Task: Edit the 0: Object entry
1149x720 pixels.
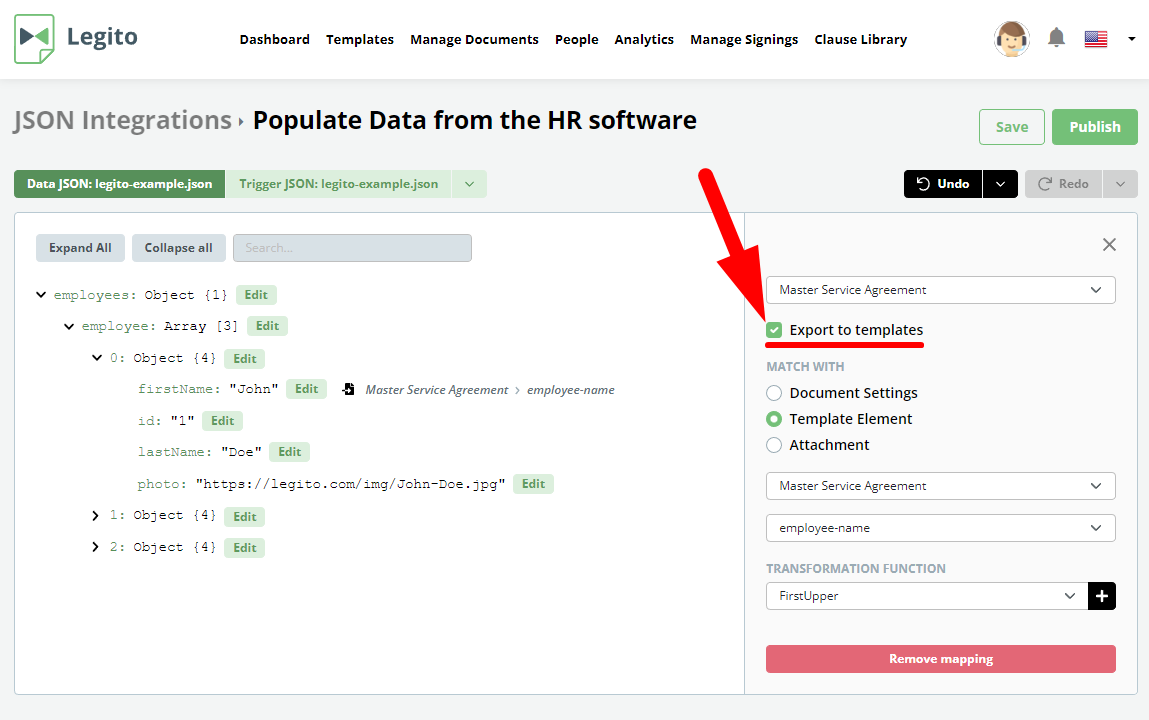Action: point(245,359)
